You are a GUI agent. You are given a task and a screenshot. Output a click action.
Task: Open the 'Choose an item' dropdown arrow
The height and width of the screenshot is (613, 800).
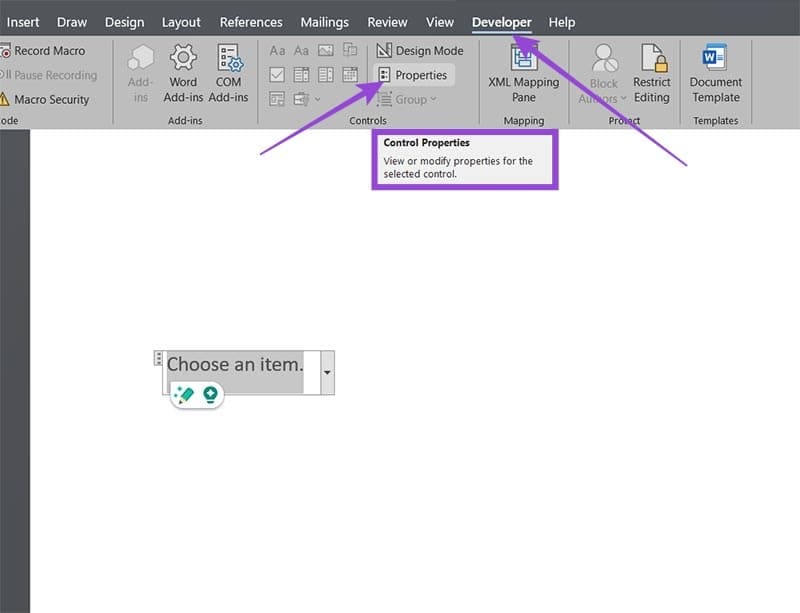(x=327, y=372)
